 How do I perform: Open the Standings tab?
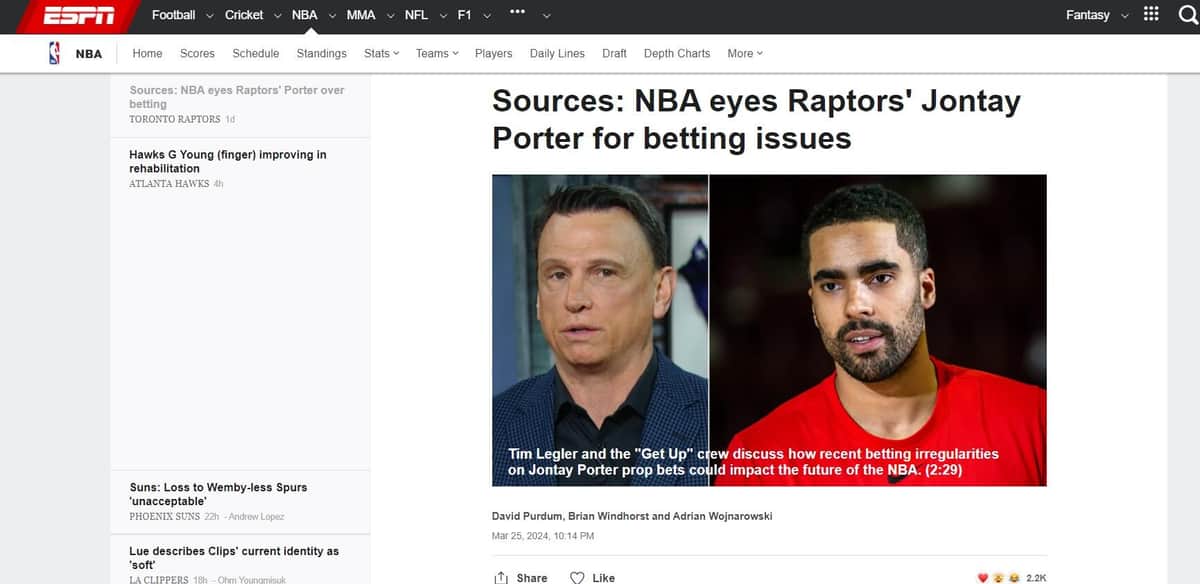tap(321, 54)
